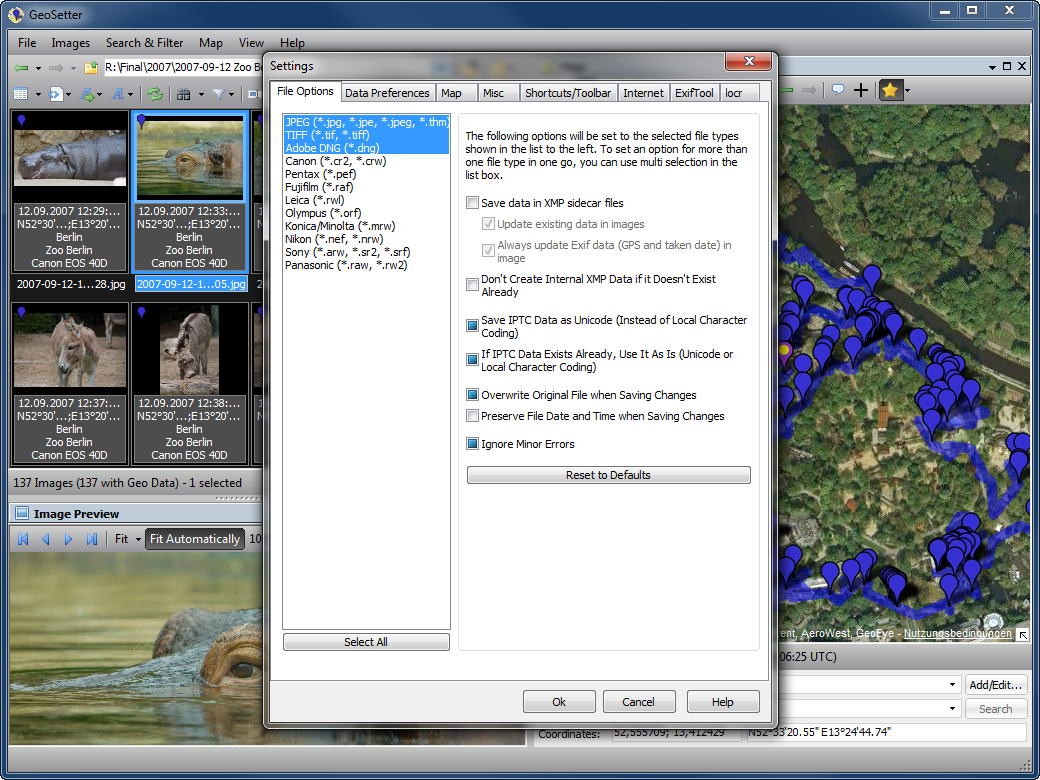Screen dimensions: 1040x780
Task: Open the Images menu
Action: pos(70,43)
